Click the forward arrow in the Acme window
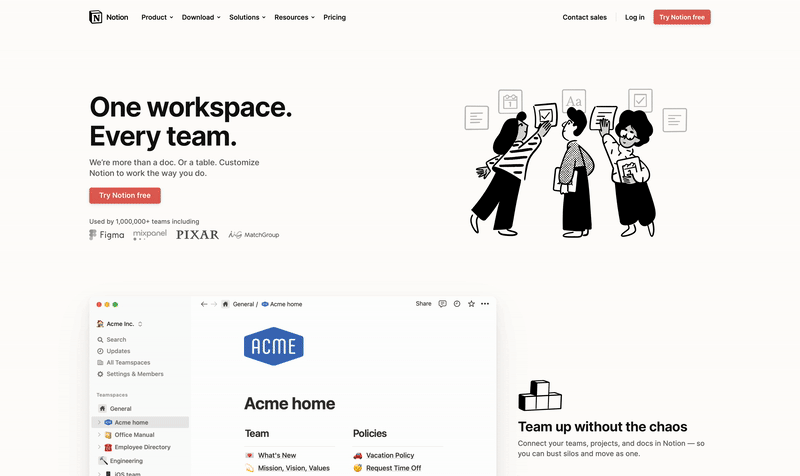This screenshot has width=800, height=476. coord(214,304)
